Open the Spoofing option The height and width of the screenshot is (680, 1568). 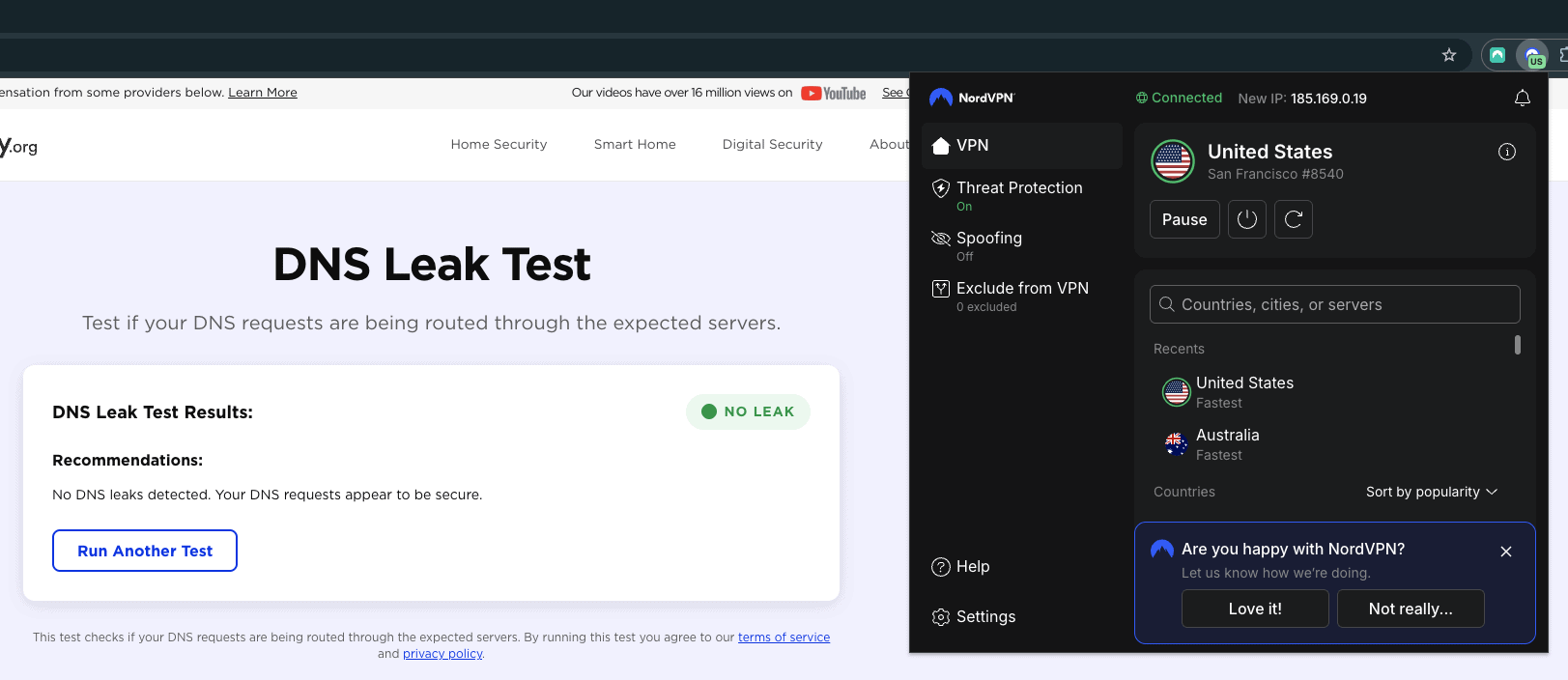point(1022,245)
